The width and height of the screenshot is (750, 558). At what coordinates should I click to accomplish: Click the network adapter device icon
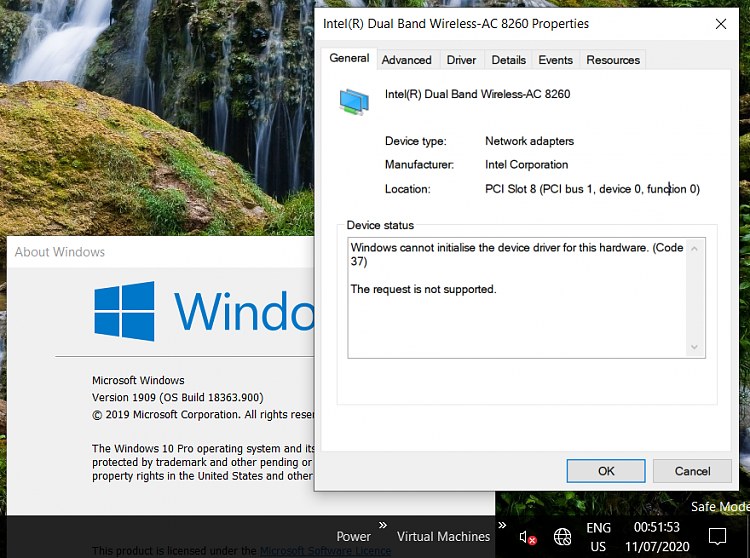[x=354, y=102]
